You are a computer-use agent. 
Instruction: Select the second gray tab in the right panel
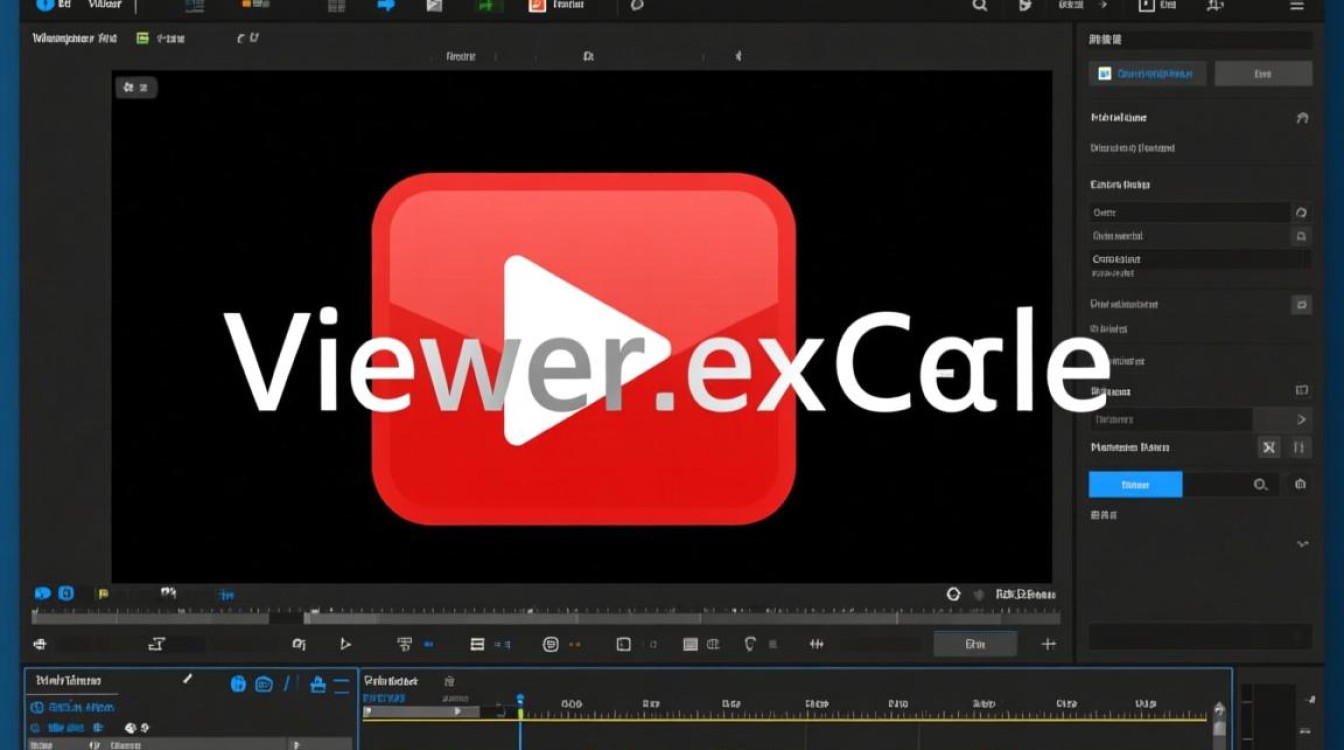[x=1263, y=73]
